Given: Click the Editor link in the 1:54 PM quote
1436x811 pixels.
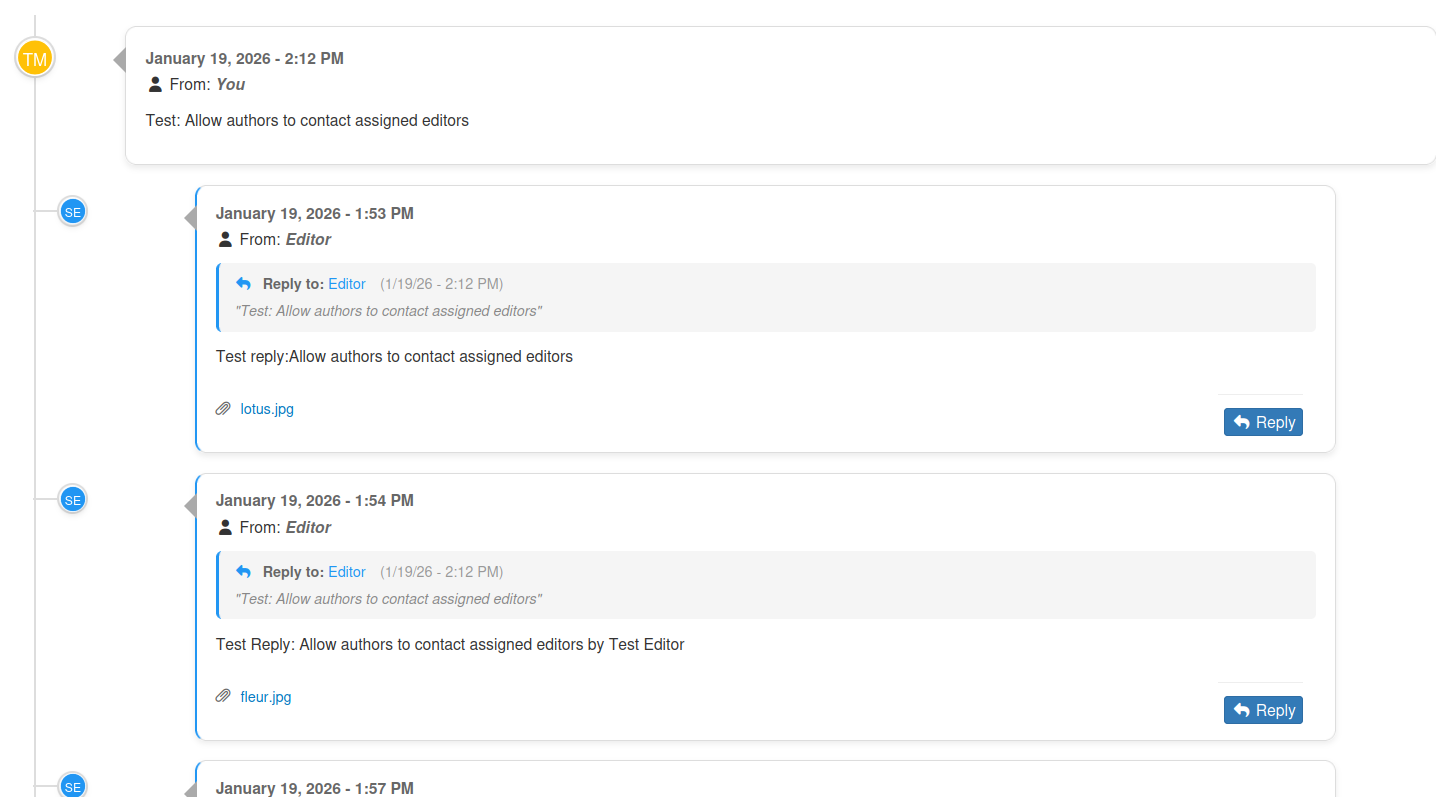Looking at the screenshot, I should click(x=347, y=572).
